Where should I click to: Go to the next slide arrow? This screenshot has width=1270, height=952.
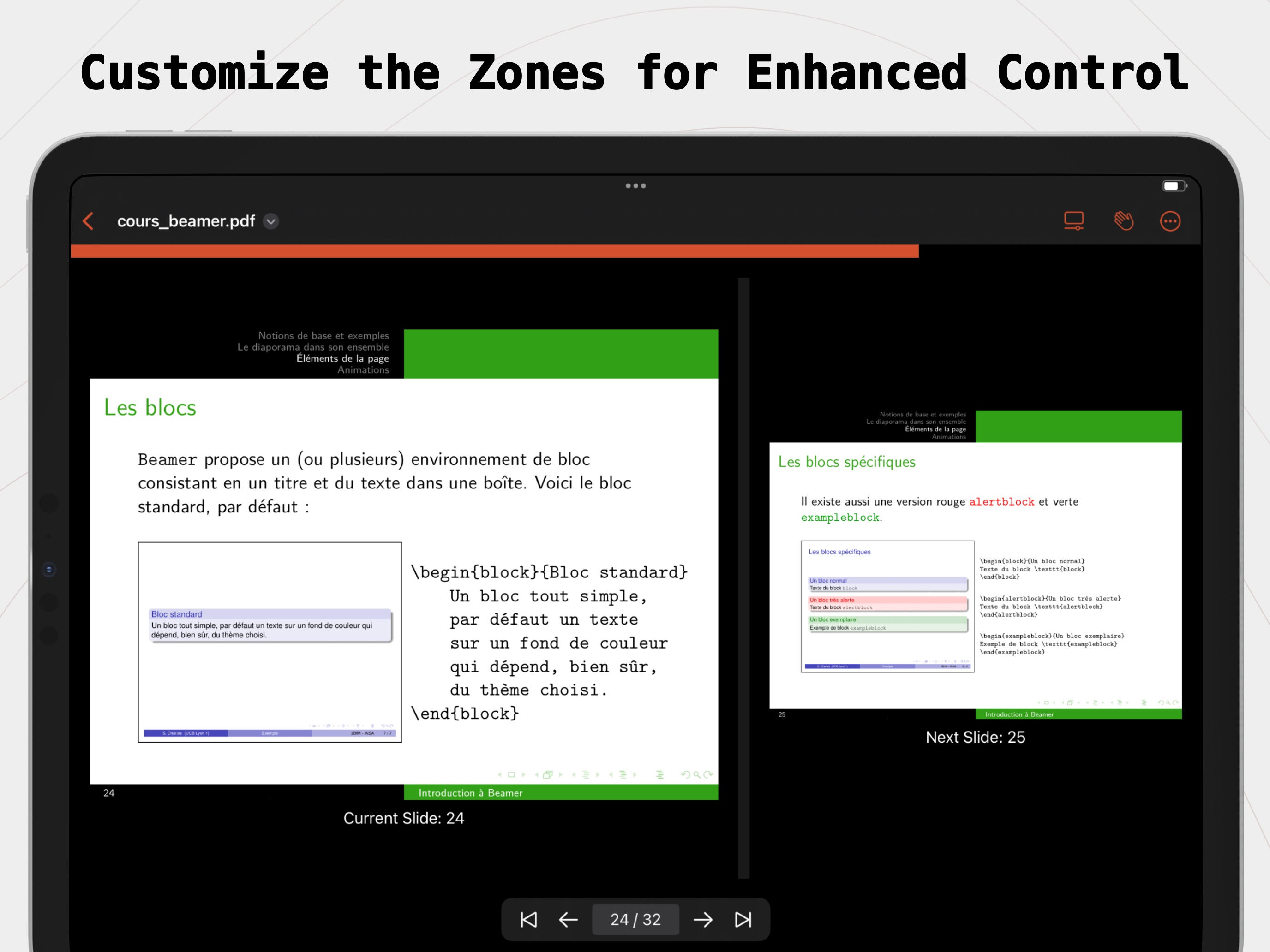(x=703, y=920)
